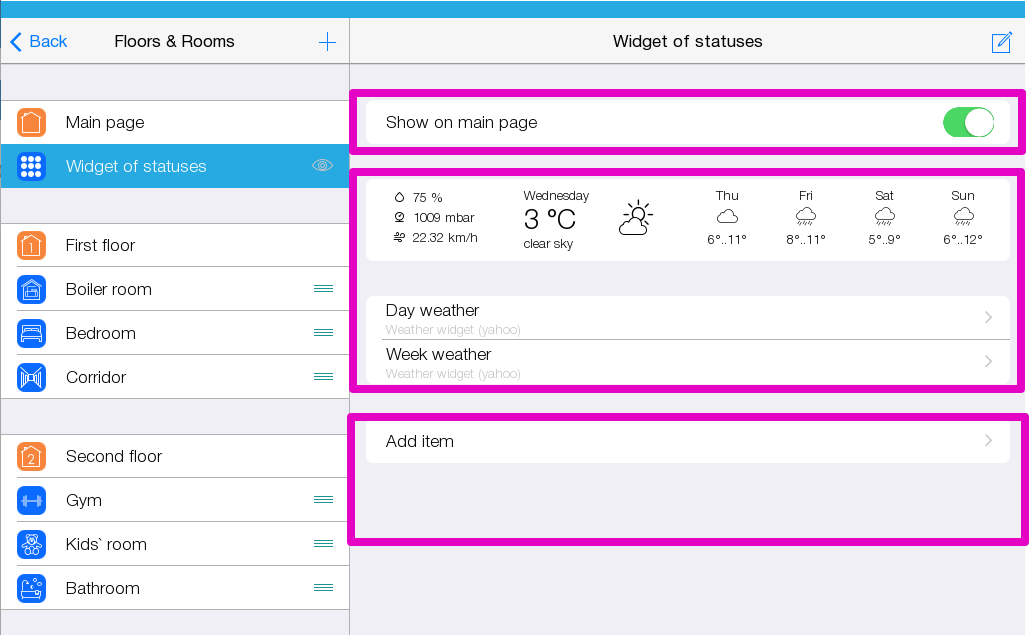Click the reorder handle next to Bathroom
The image size is (1034, 635).
pos(323,588)
